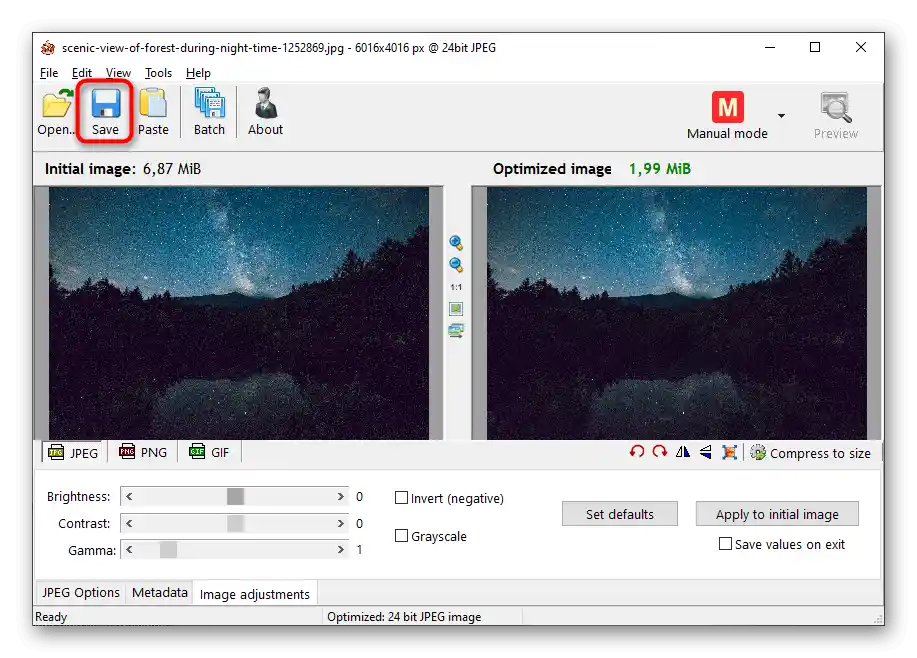Click 'Optimized: 24 bit JPEG image' status text
Image resolution: width=917 pixels, height=658 pixels.
[x=404, y=616]
